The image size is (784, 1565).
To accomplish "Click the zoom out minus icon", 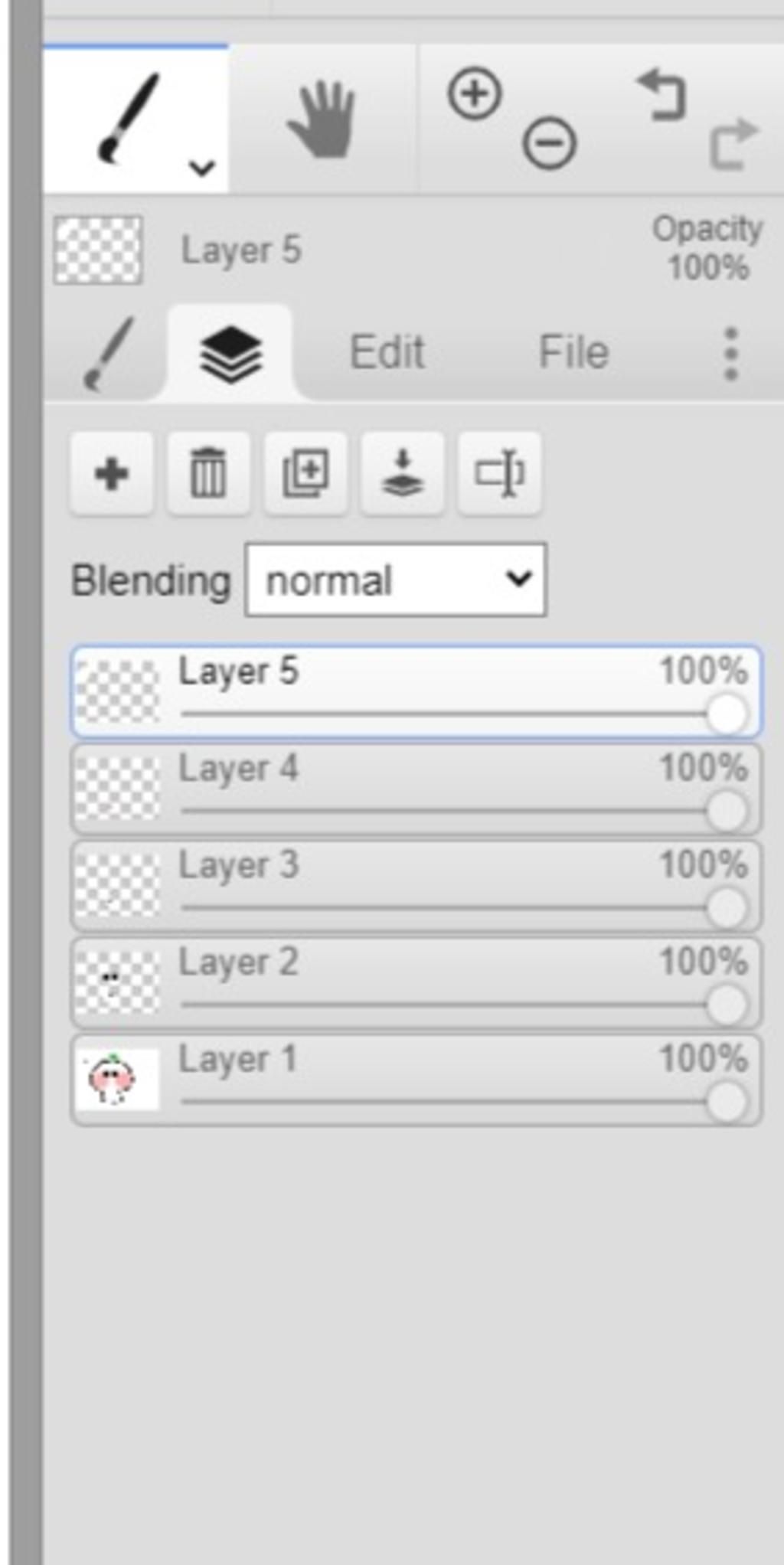I will click(x=549, y=143).
